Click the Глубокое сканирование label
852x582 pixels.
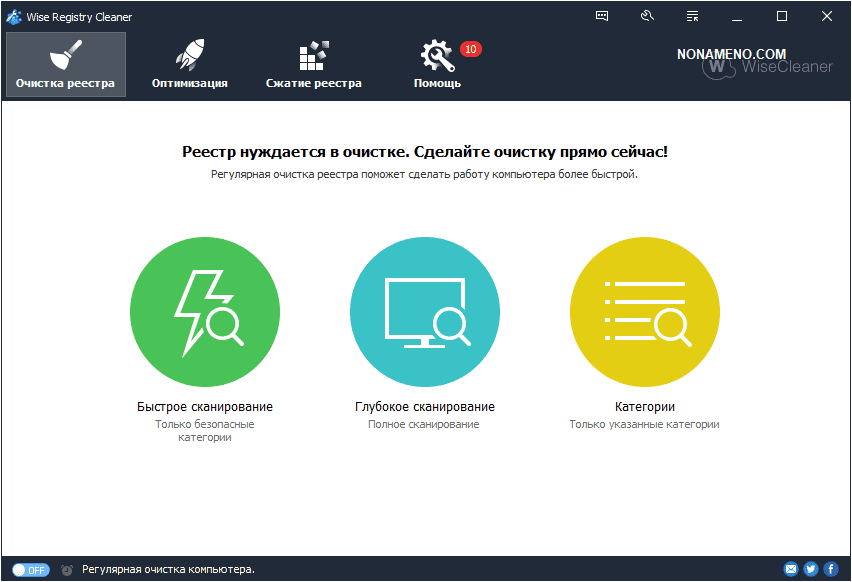425,407
